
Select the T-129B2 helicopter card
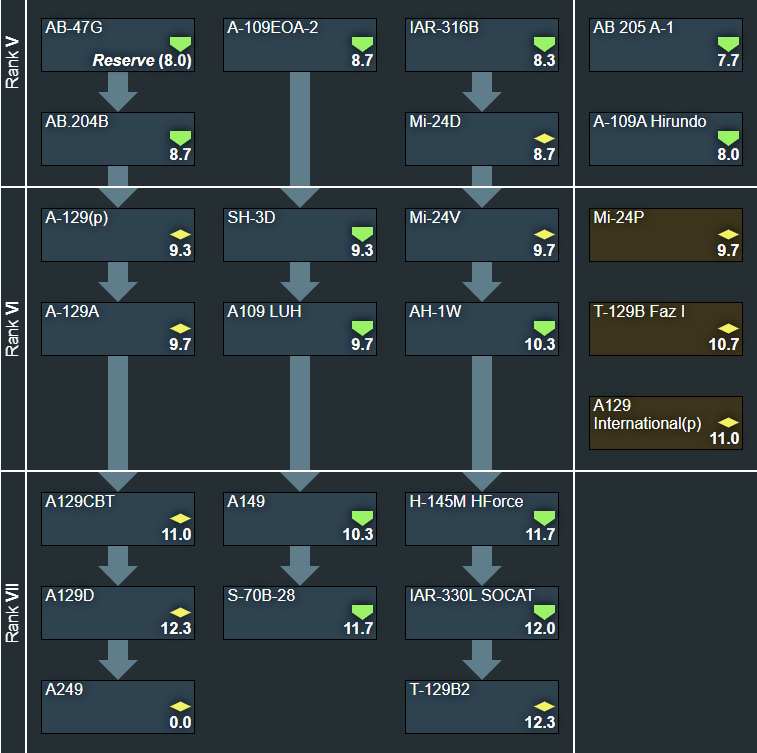(x=481, y=707)
